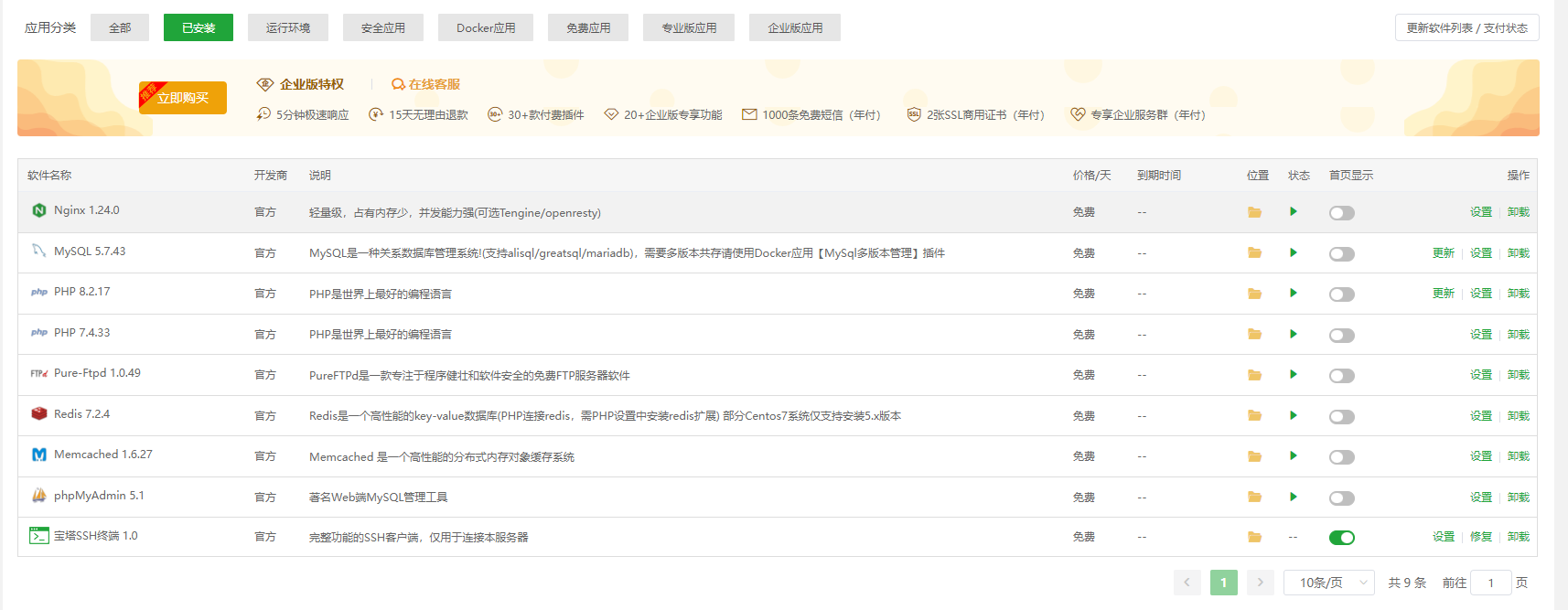1568x610 pixels.
Task: Click page number 1 button
Action: (1223, 583)
